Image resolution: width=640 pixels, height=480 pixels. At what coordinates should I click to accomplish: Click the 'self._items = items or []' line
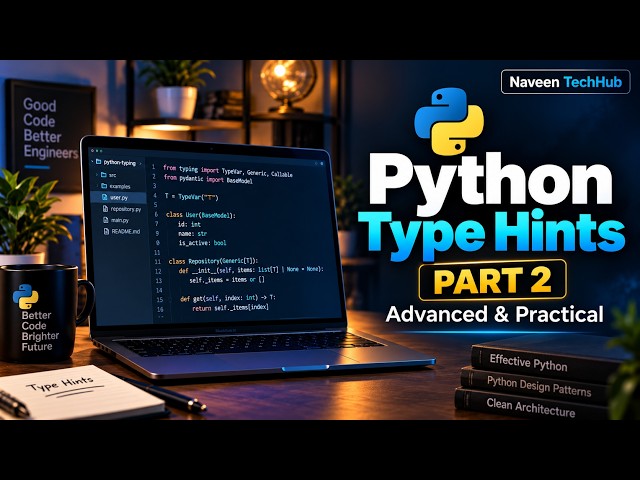[x=227, y=280]
